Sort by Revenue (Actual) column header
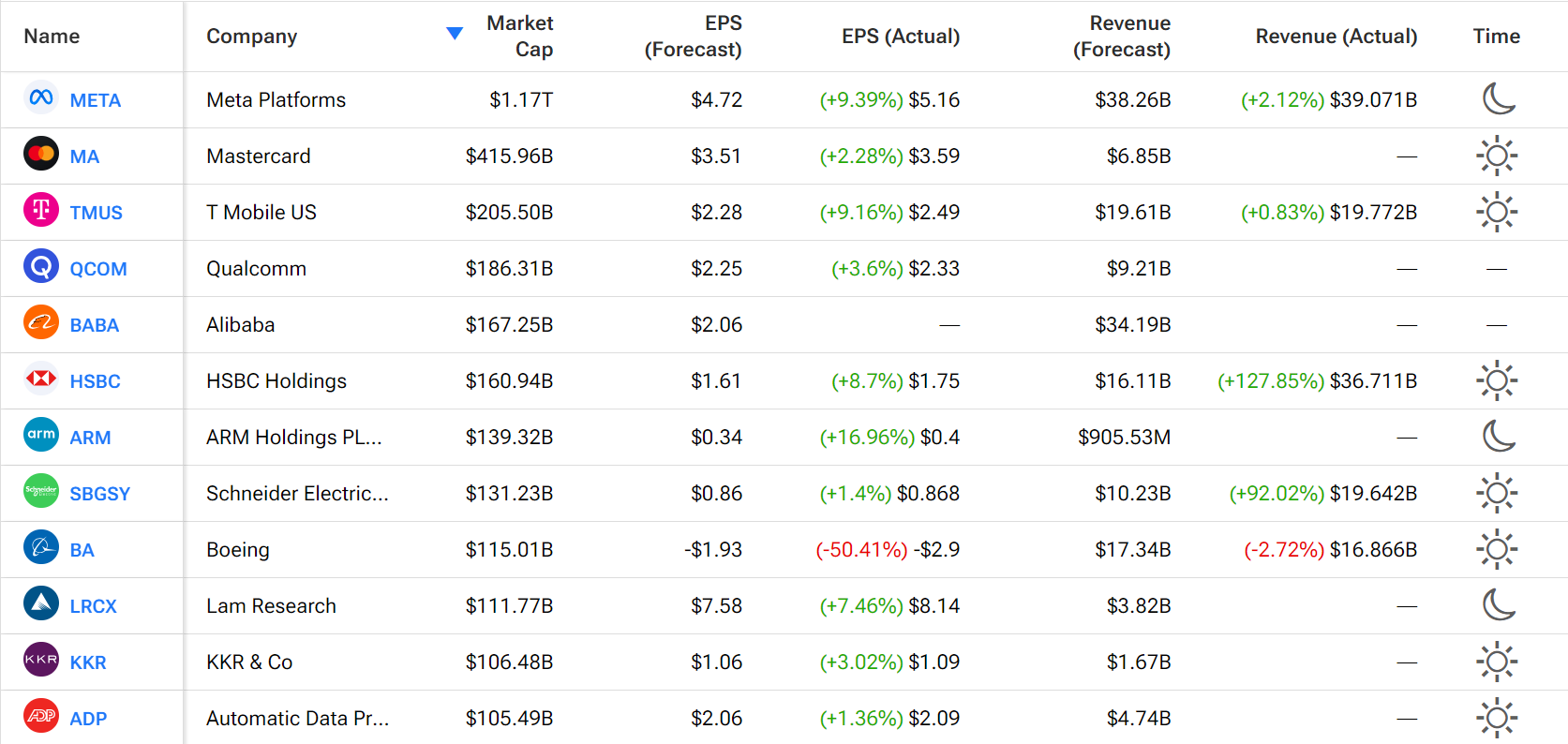This screenshot has height=744, width=1568. pos(1337,37)
